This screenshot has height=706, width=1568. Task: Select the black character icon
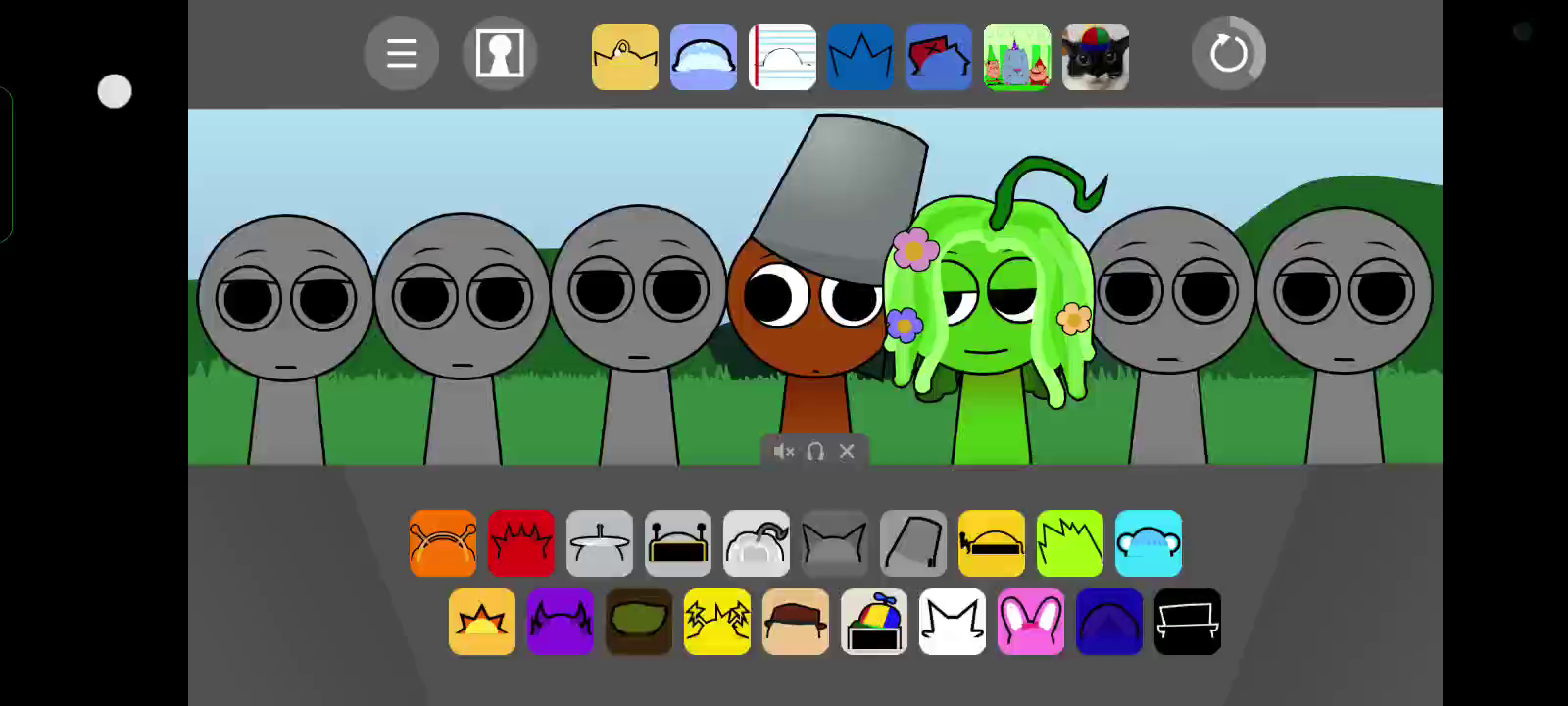pyautogui.click(x=1188, y=622)
